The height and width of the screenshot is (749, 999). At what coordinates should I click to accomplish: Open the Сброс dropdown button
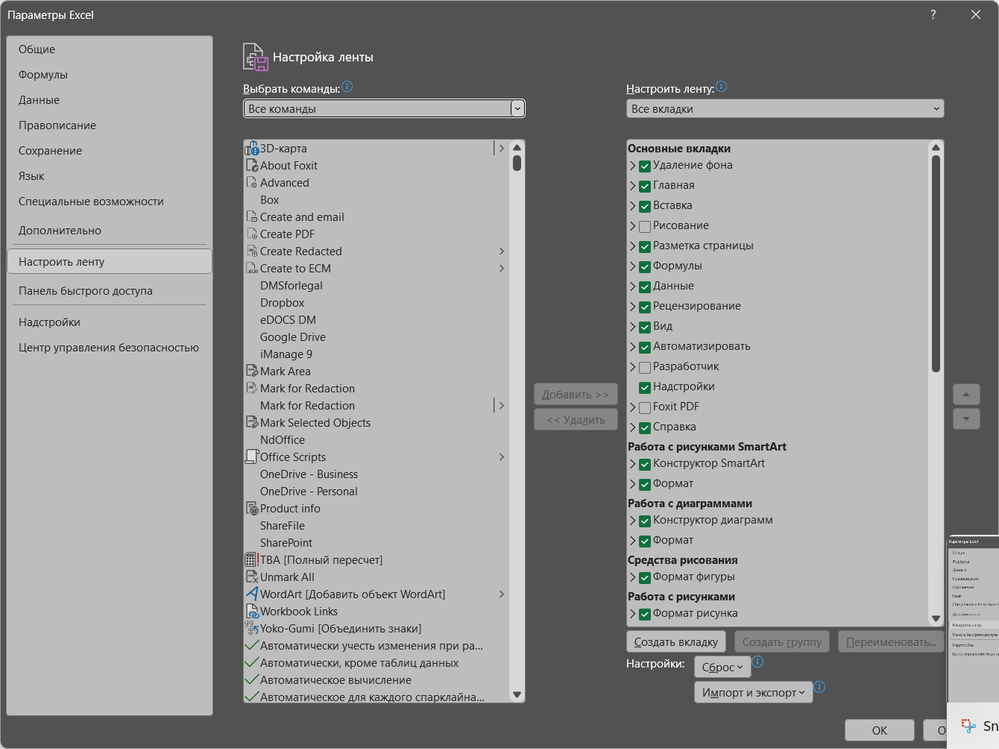pos(722,667)
